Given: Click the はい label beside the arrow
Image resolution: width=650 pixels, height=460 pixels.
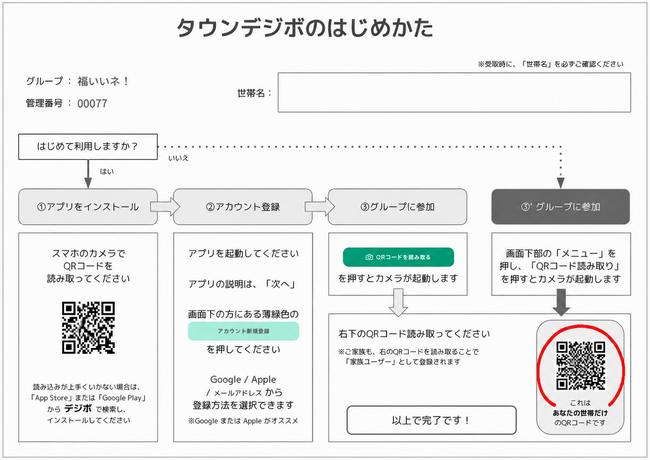Looking at the screenshot, I should click(x=107, y=172).
